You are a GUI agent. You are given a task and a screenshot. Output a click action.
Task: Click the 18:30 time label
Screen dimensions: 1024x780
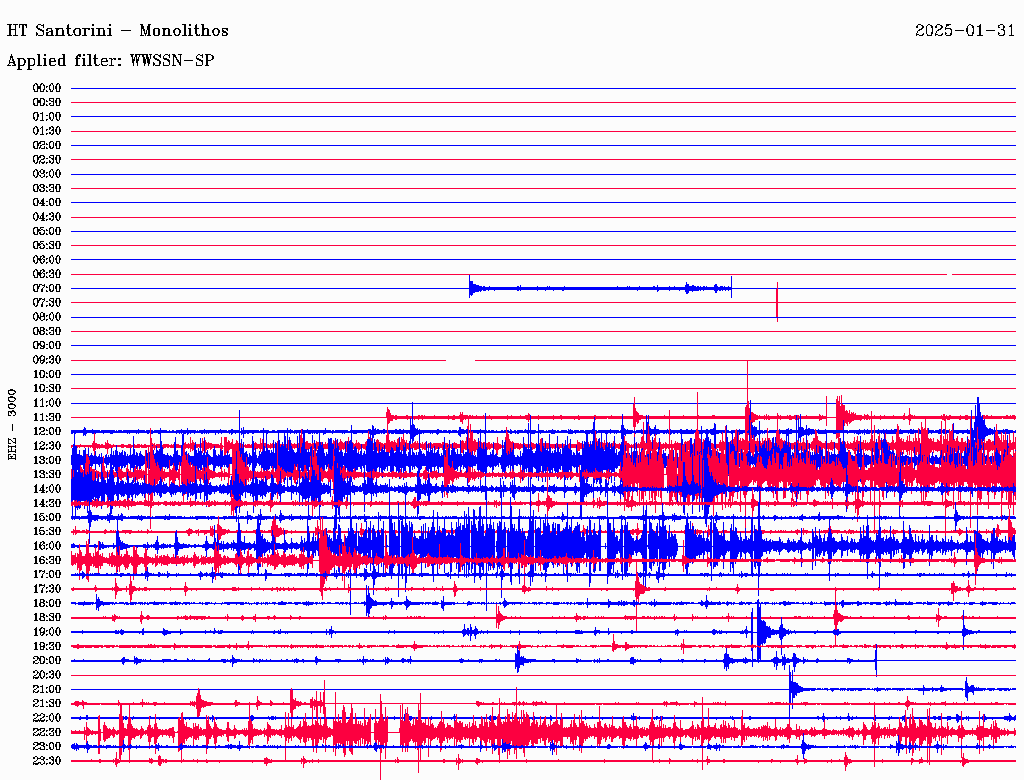[x=47, y=618]
